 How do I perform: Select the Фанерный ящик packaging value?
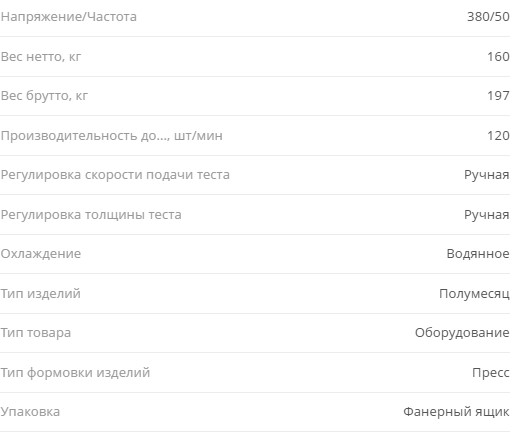456,412
